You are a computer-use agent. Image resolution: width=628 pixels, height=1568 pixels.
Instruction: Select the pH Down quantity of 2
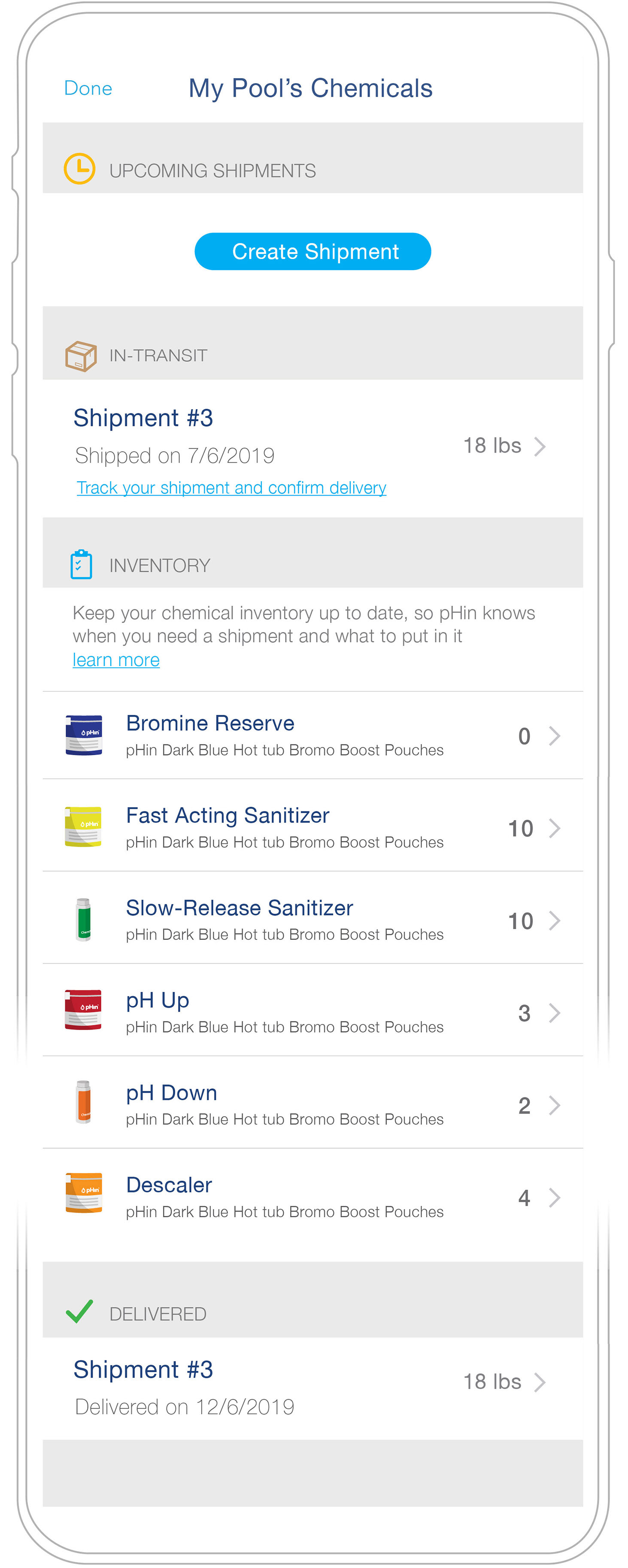pos(524,1106)
